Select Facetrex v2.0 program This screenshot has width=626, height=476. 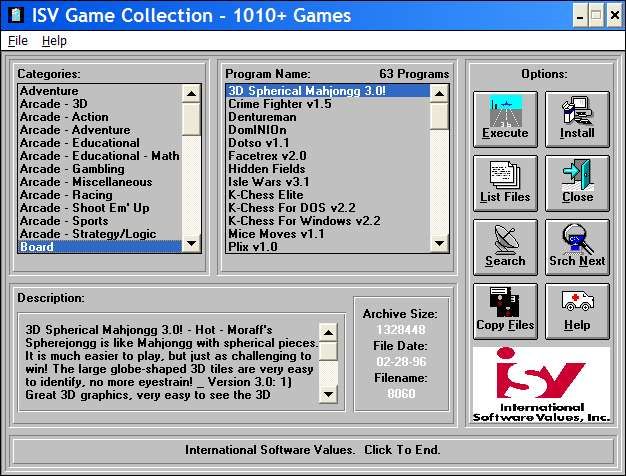328,156
